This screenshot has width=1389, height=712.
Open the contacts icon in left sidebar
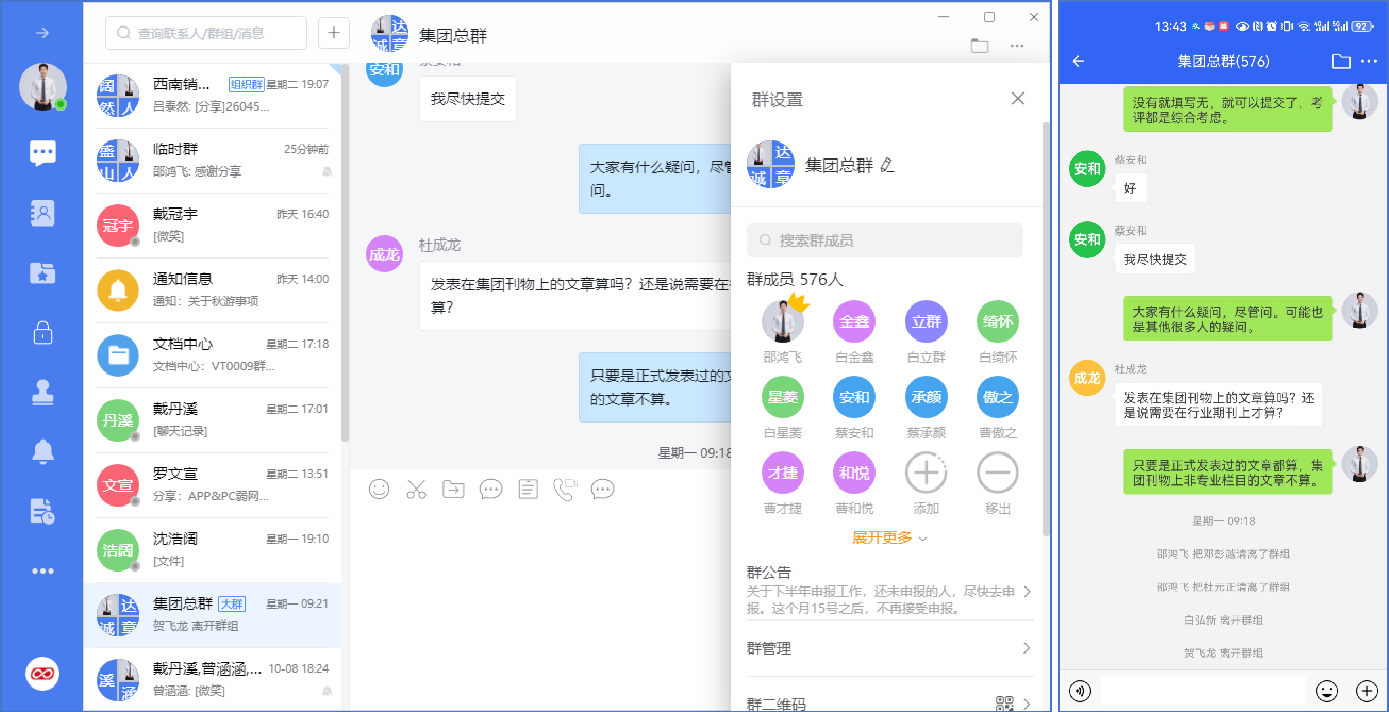(x=42, y=213)
